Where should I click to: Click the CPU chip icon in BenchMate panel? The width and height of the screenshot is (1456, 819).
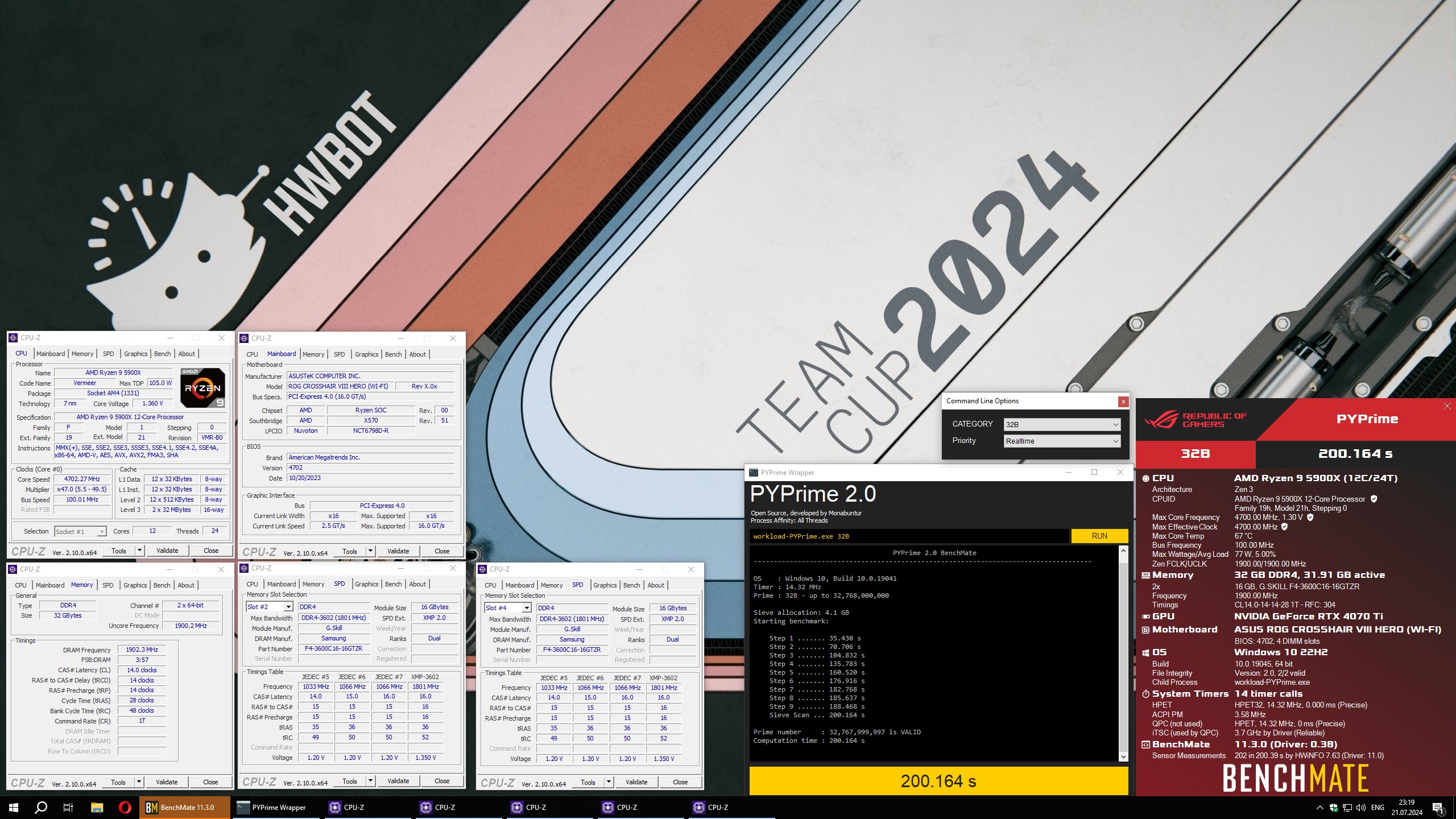(x=1145, y=478)
